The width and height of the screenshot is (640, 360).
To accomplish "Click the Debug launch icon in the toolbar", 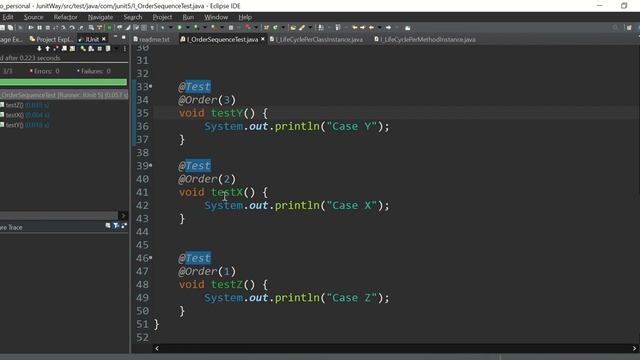I will coord(162,27).
